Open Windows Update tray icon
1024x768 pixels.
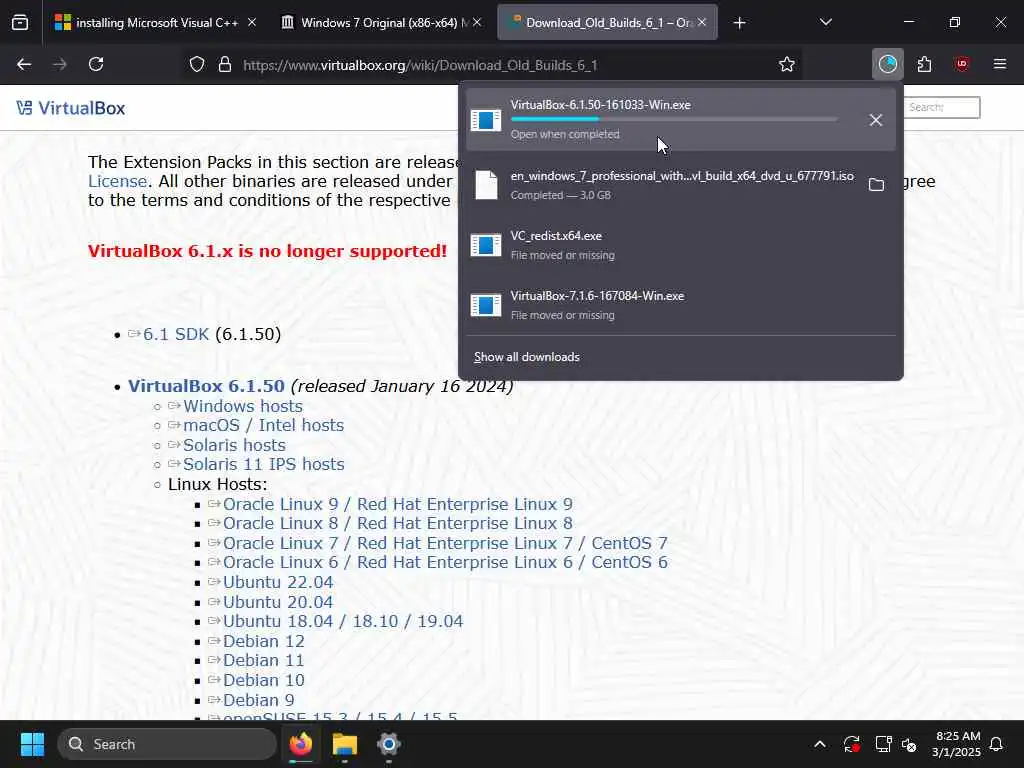point(852,744)
